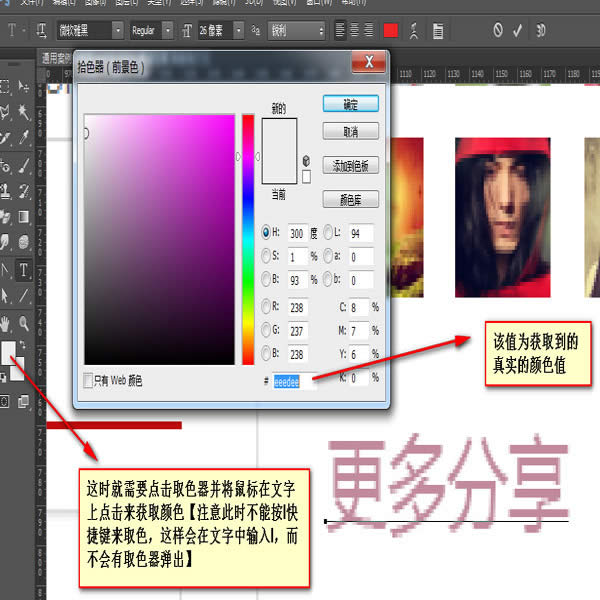Screen dimensions: 600x600
Task: Select the Clone Stamp tool
Action: pos(5,191)
